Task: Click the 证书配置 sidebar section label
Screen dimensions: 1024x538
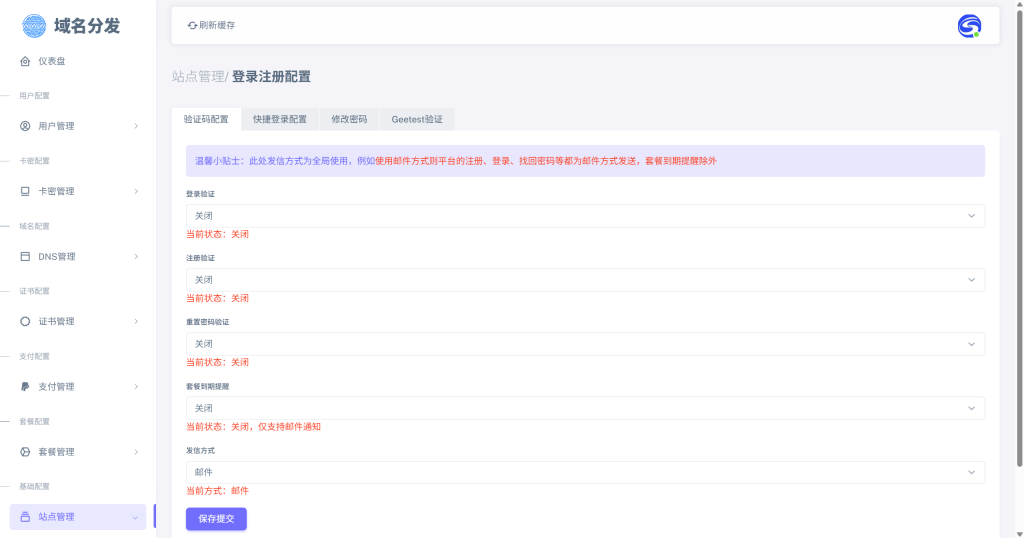Action: pos(34,291)
